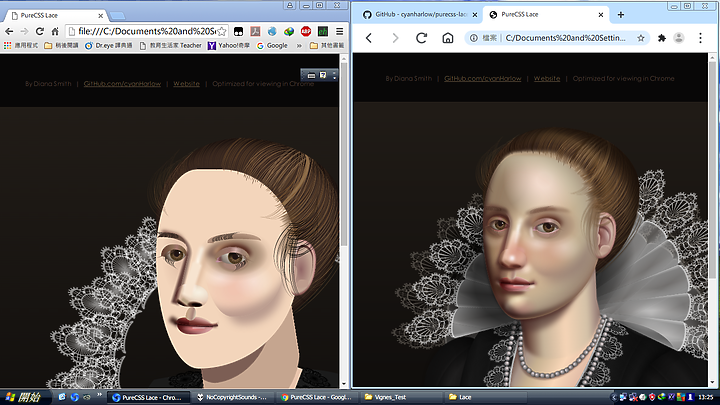Open the options arrow on floating language bar
Image resolution: width=720 pixels, height=405 pixels.
click(334, 75)
